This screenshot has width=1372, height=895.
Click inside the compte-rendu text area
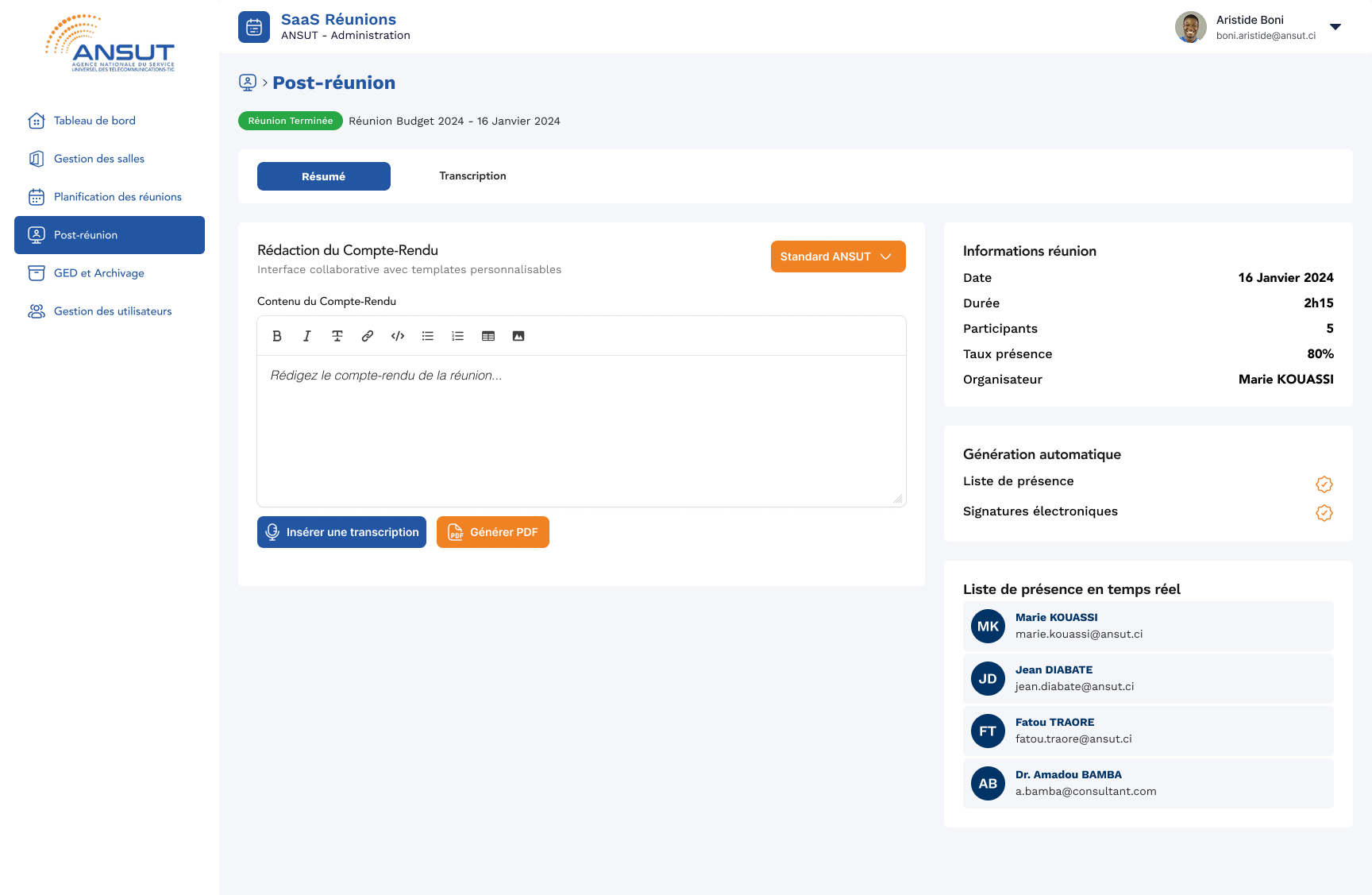coord(581,431)
